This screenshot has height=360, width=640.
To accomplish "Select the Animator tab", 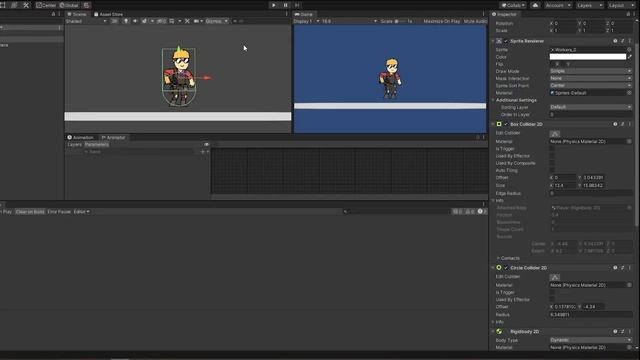I will [x=113, y=138].
